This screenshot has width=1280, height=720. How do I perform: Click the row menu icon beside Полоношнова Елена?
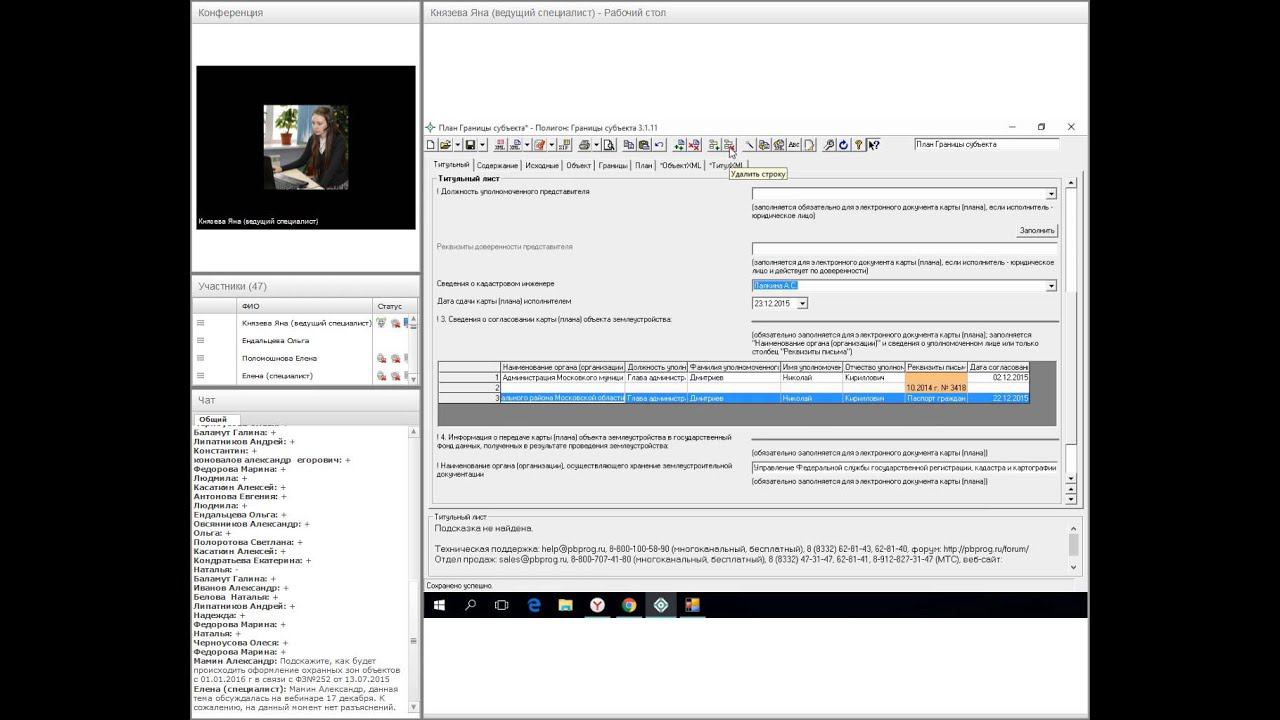point(200,358)
